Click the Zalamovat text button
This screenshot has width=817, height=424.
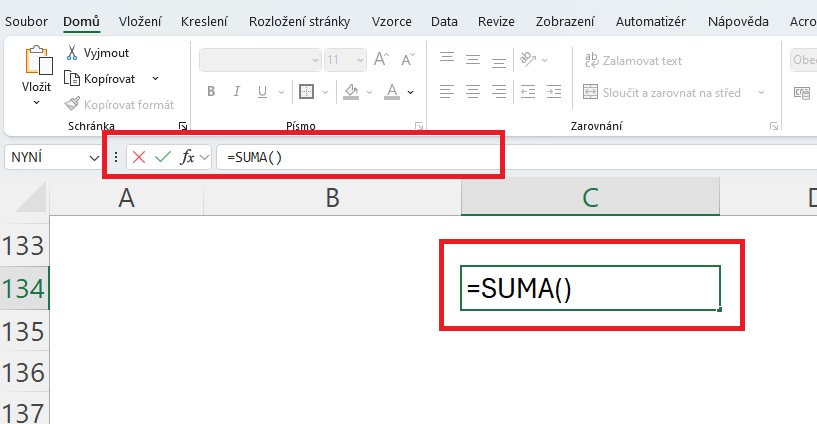[634, 61]
